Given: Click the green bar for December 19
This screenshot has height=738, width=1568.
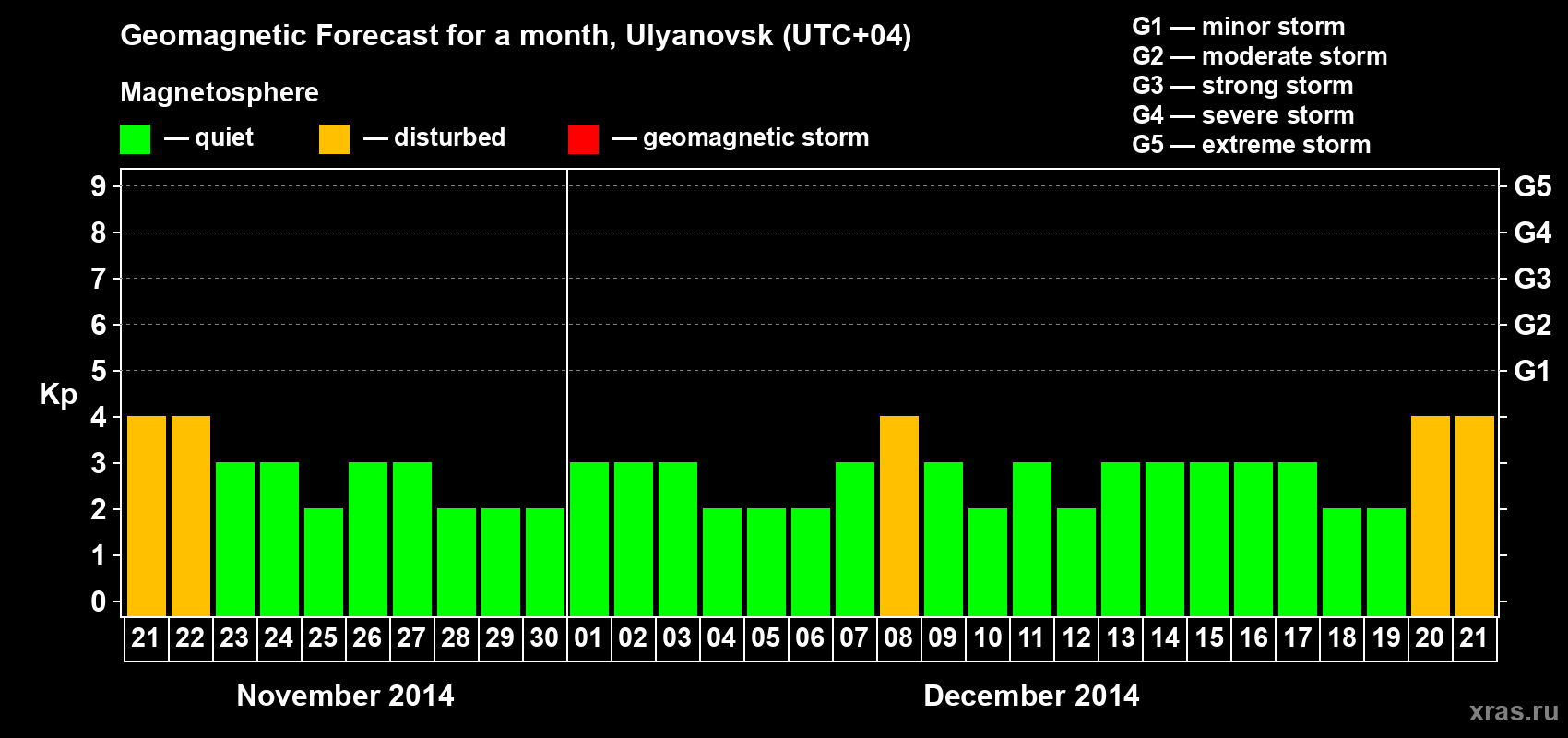Looking at the screenshot, I should tap(1386, 562).
